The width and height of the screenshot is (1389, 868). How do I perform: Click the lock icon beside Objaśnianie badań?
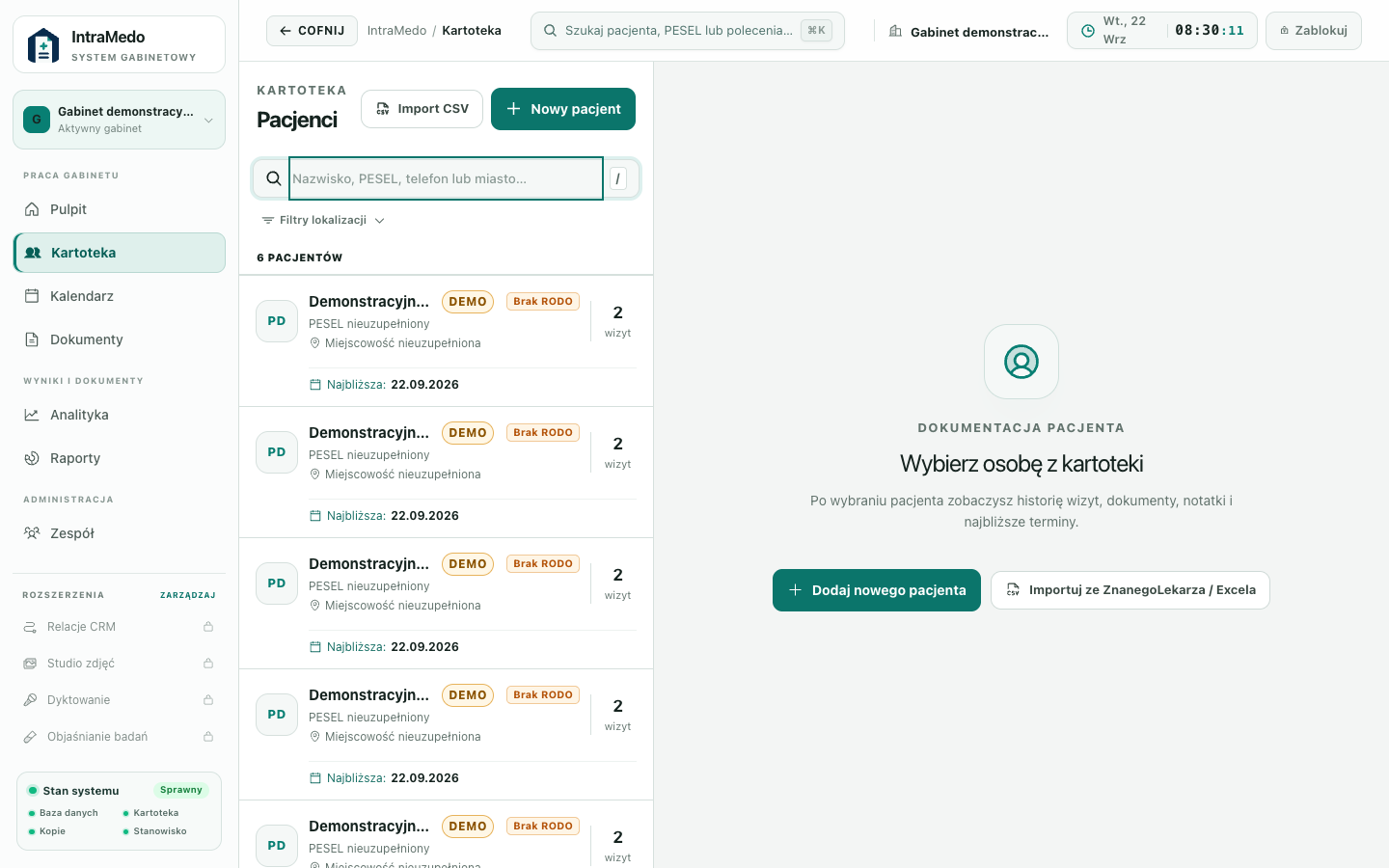[208, 737]
